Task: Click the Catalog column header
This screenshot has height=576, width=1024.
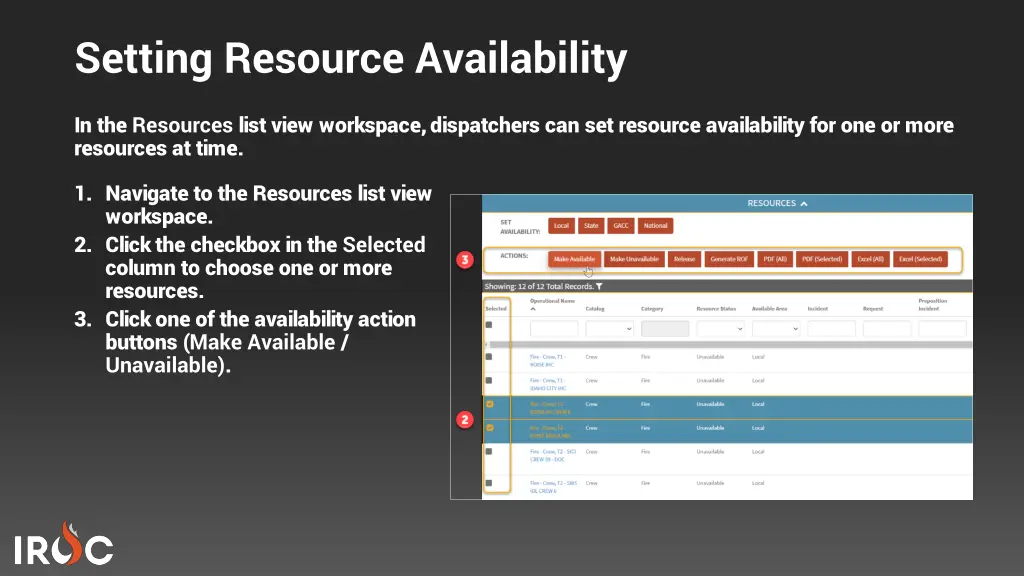Action: (x=595, y=308)
